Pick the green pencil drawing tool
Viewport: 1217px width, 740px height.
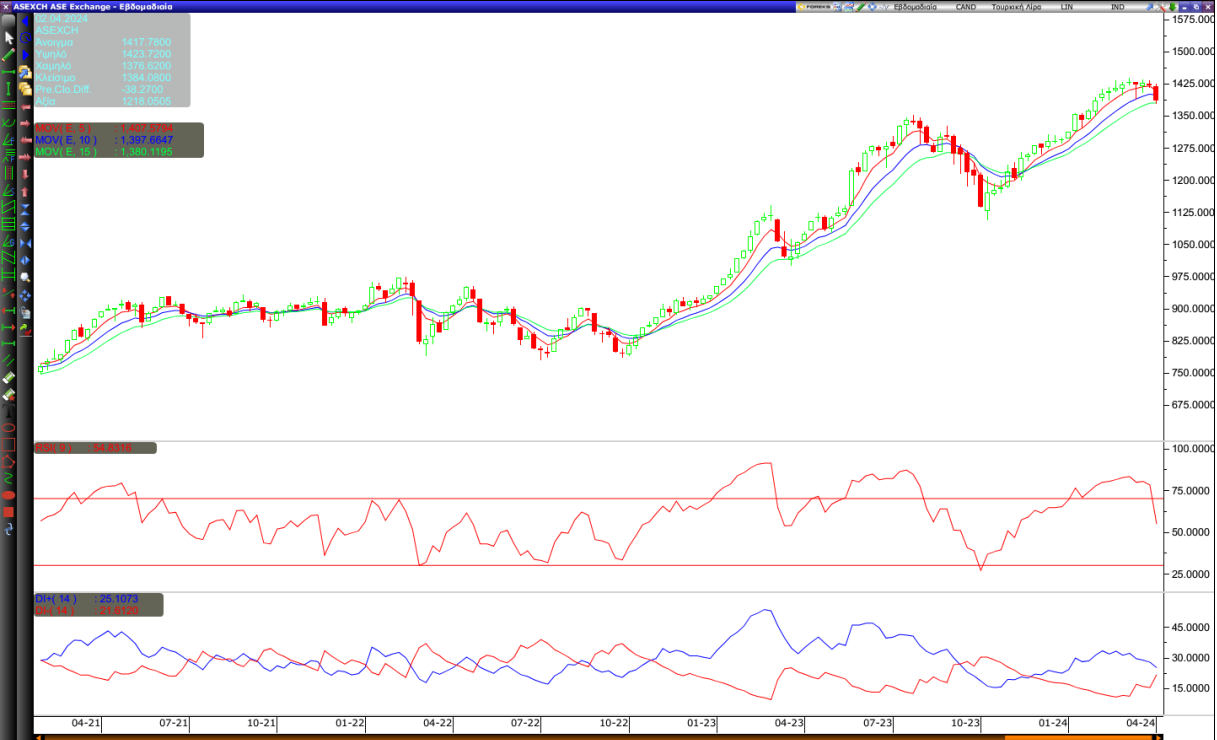[9, 54]
